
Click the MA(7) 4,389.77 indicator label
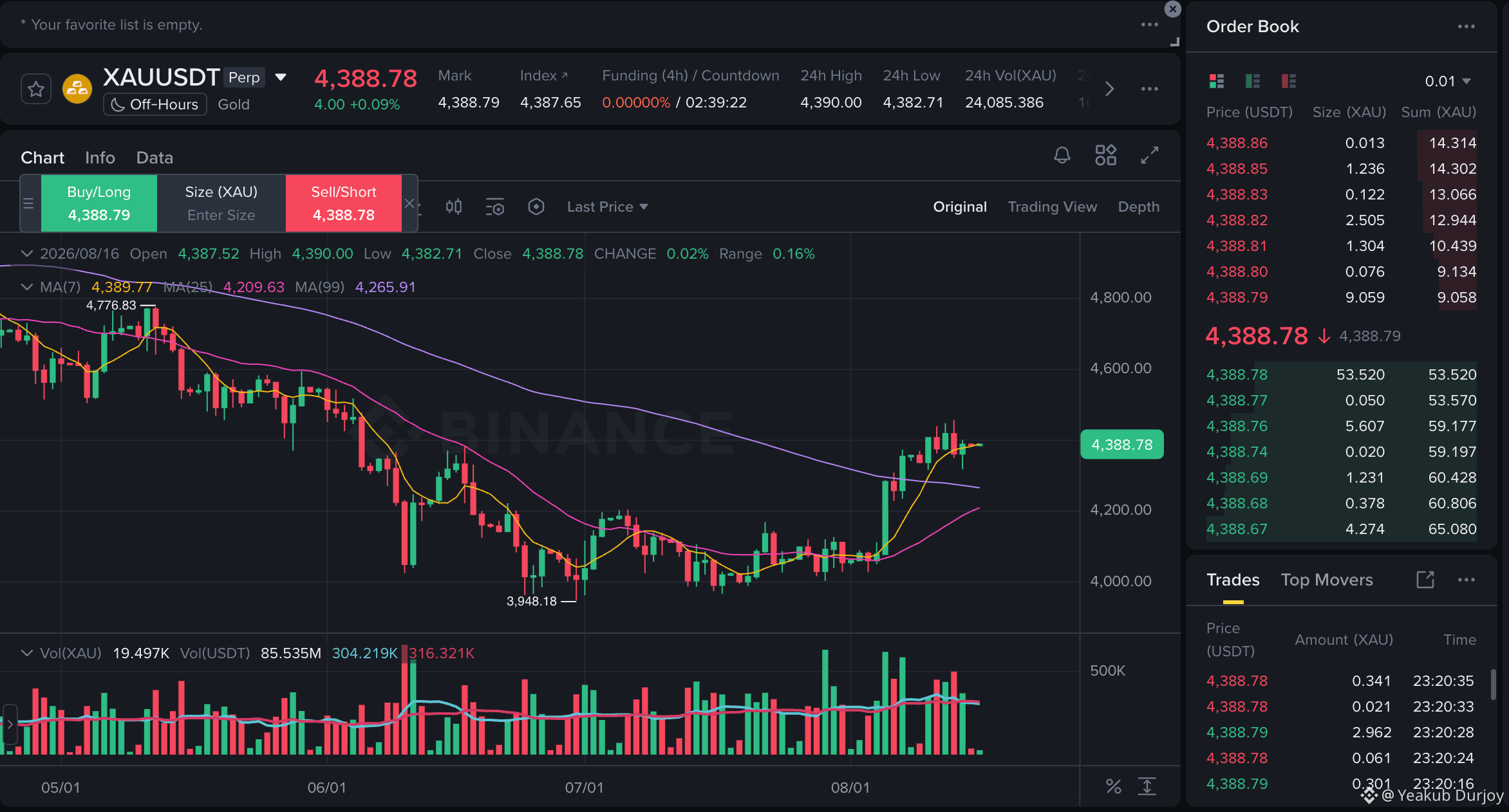tap(96, 287)
